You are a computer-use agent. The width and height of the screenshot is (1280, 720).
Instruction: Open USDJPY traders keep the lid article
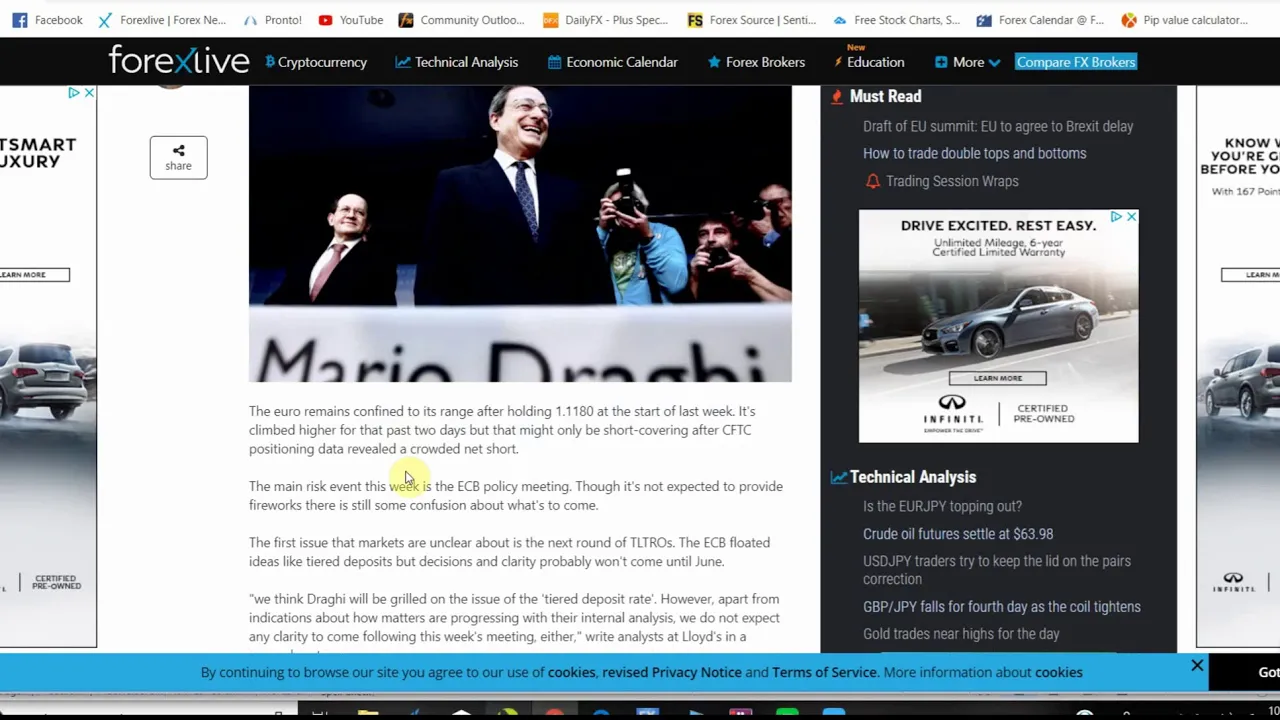997,570
